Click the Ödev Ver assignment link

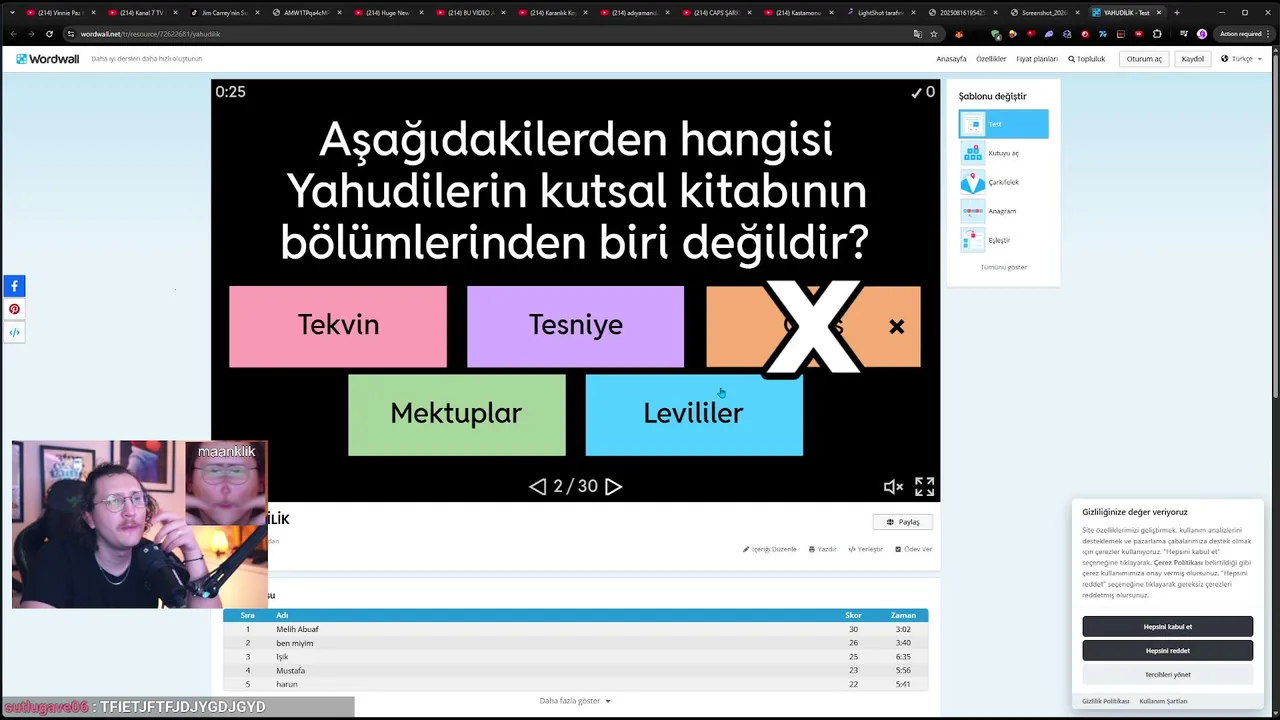(914, 549)
